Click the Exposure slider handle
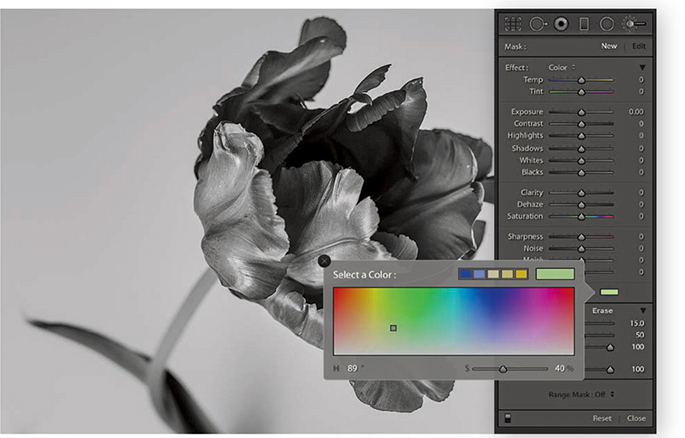This screenshot has width=685, height=438. 581,112
